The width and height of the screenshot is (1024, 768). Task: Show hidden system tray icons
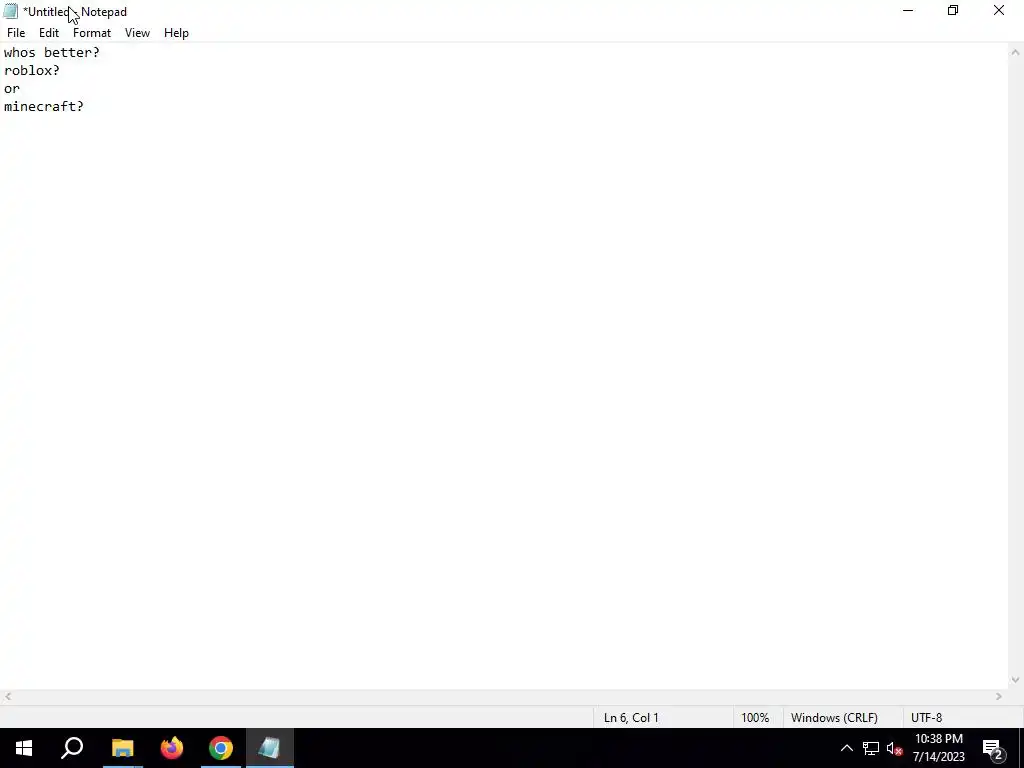click(846, 748)
